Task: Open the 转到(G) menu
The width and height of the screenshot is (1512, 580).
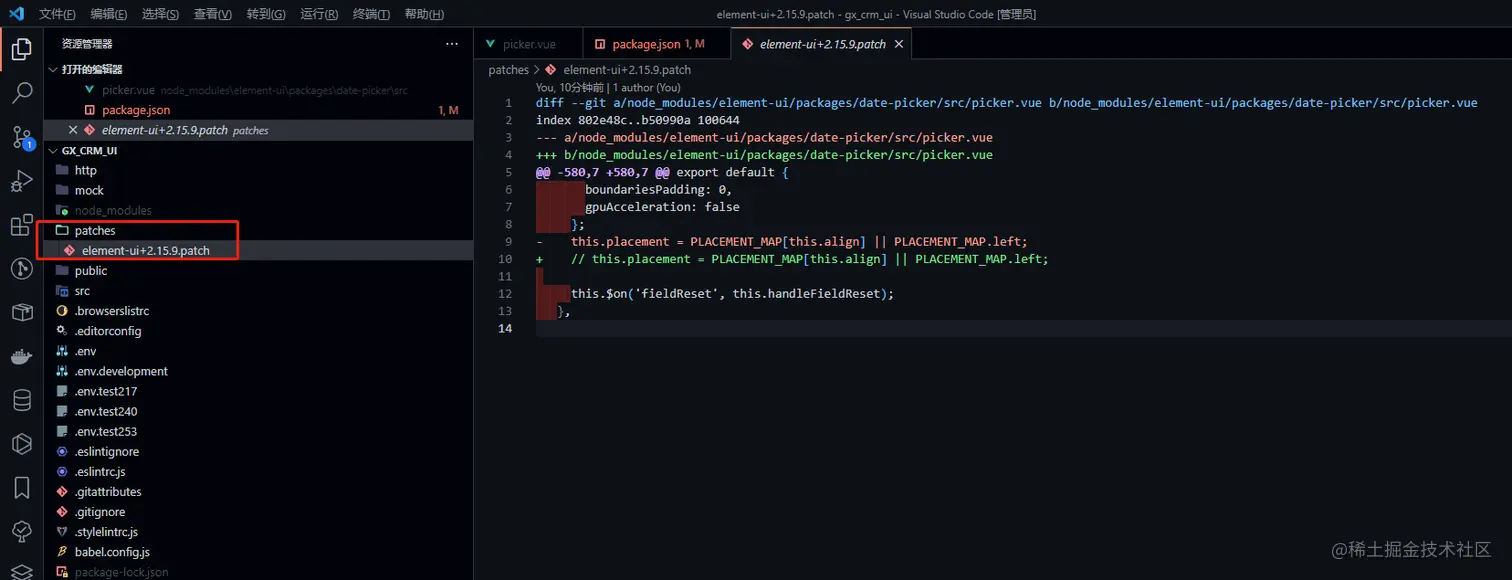Action: (266, 14)
